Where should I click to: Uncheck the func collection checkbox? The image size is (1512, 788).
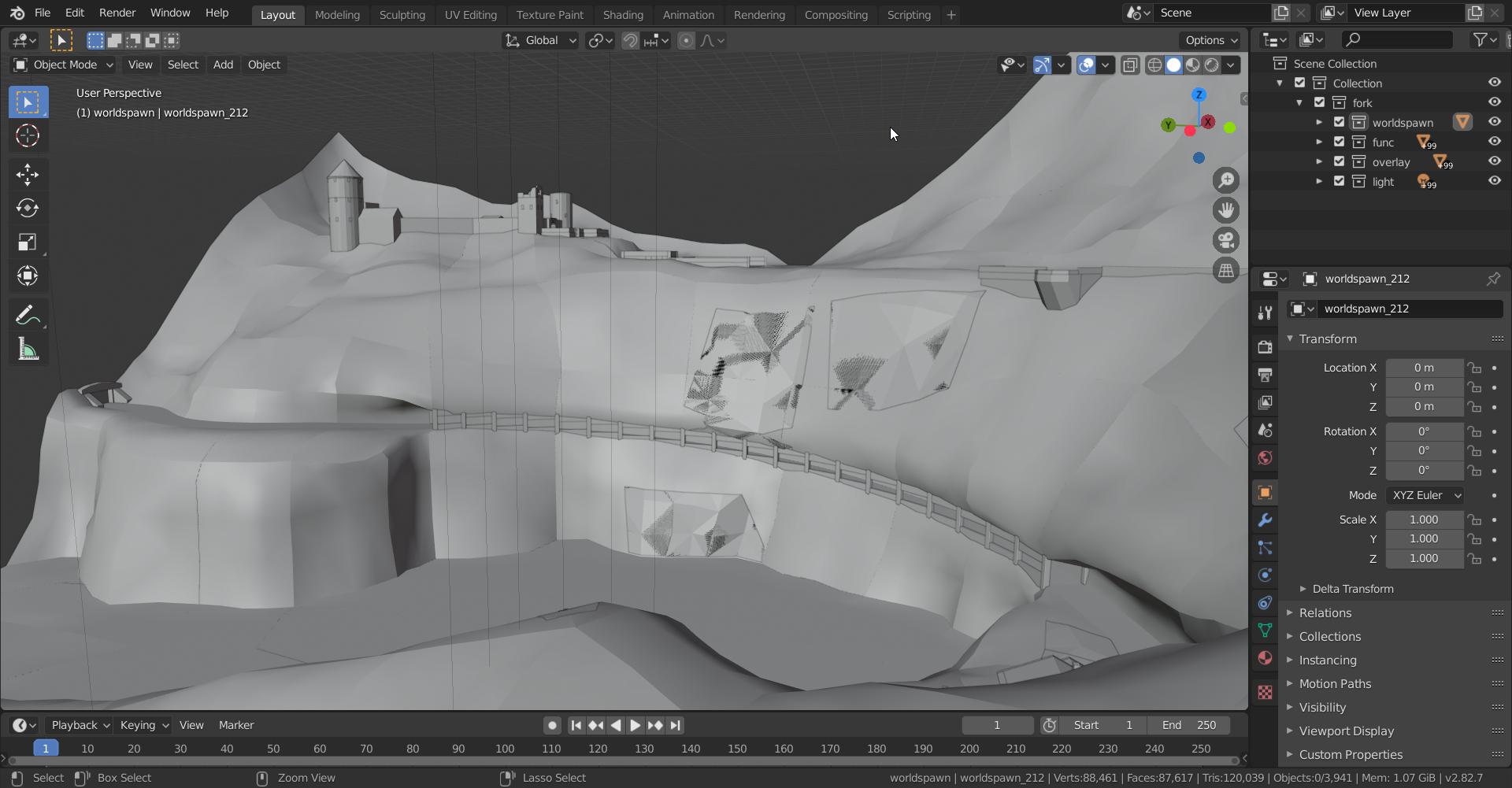1340,142
